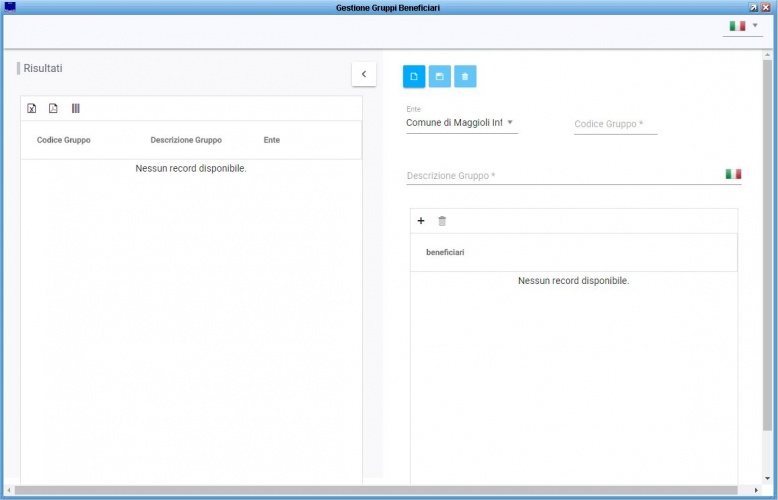778x500 pixels.
Task: Sort by Codice Gruppo column header
Action: (x=64, y=140)
